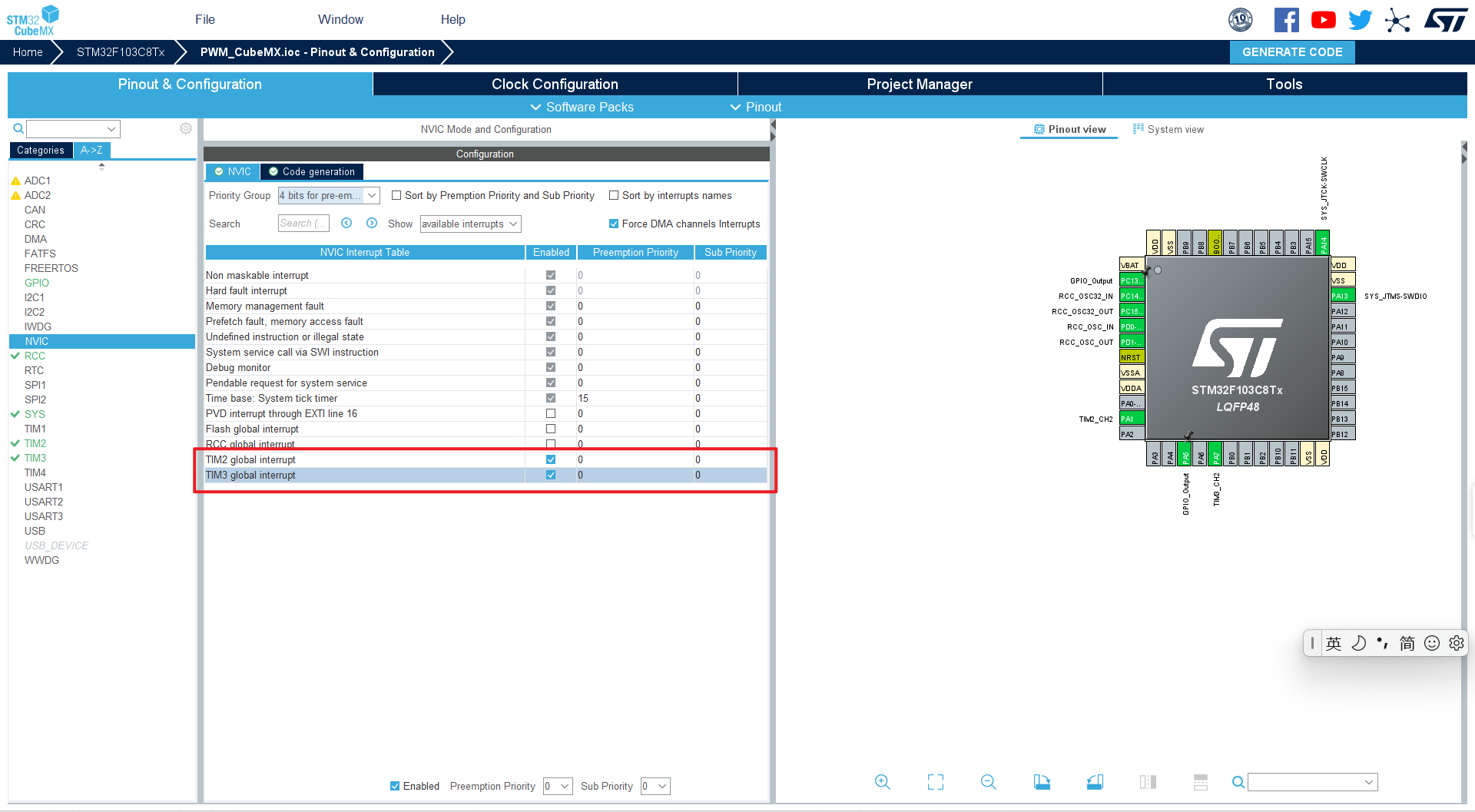Open the Window menu
The image size is (1475, 812).
point(340,19)
